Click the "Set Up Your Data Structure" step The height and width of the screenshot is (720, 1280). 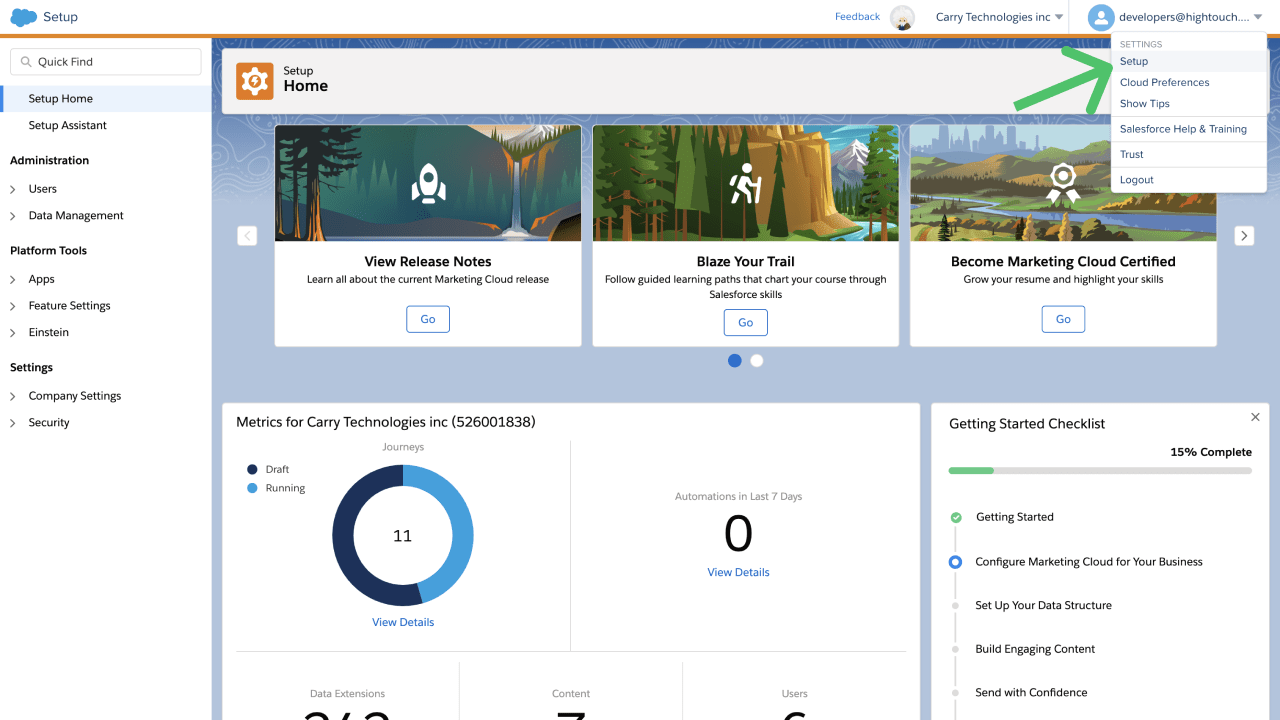tap(1043, 606)
